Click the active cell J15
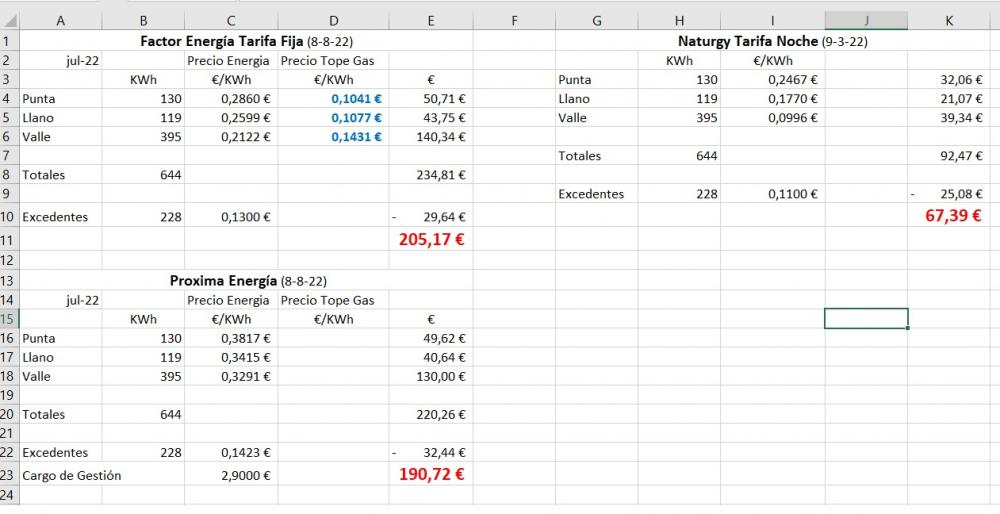 pyautogui.click(x=866, y=319)
